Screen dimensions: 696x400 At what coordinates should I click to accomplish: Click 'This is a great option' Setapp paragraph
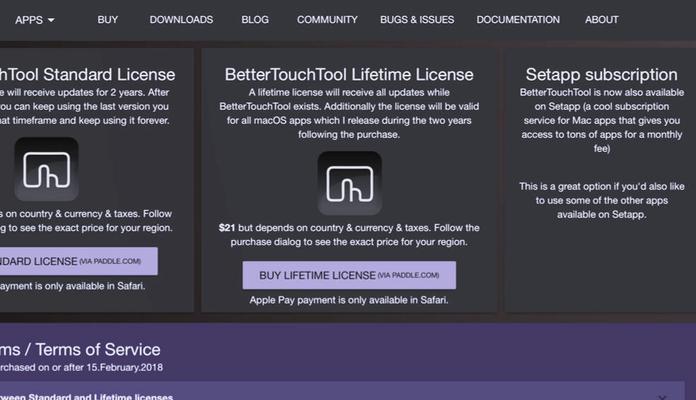(x=601, y=200)
